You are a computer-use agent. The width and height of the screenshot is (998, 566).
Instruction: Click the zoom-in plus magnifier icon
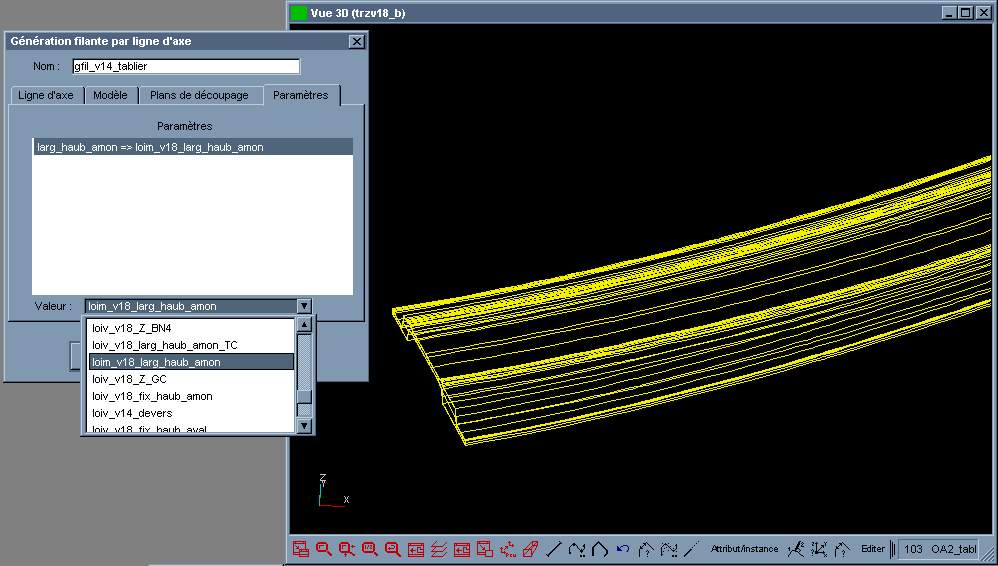pyautogui.click(x=347, y=549)
